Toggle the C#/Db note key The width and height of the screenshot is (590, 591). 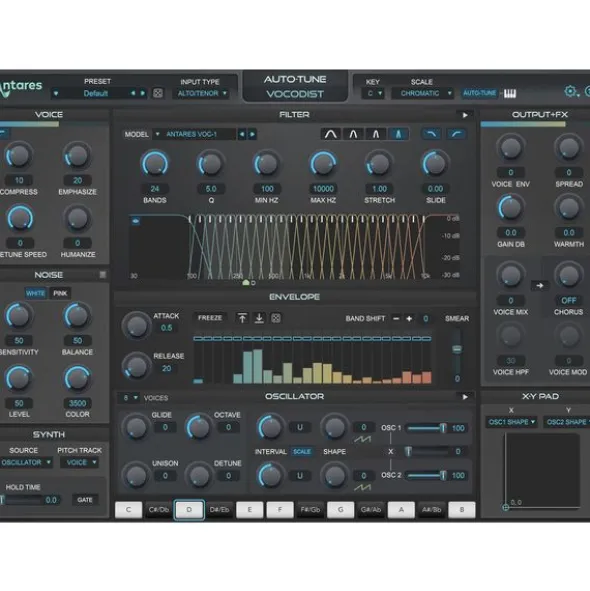pos(159,510)
